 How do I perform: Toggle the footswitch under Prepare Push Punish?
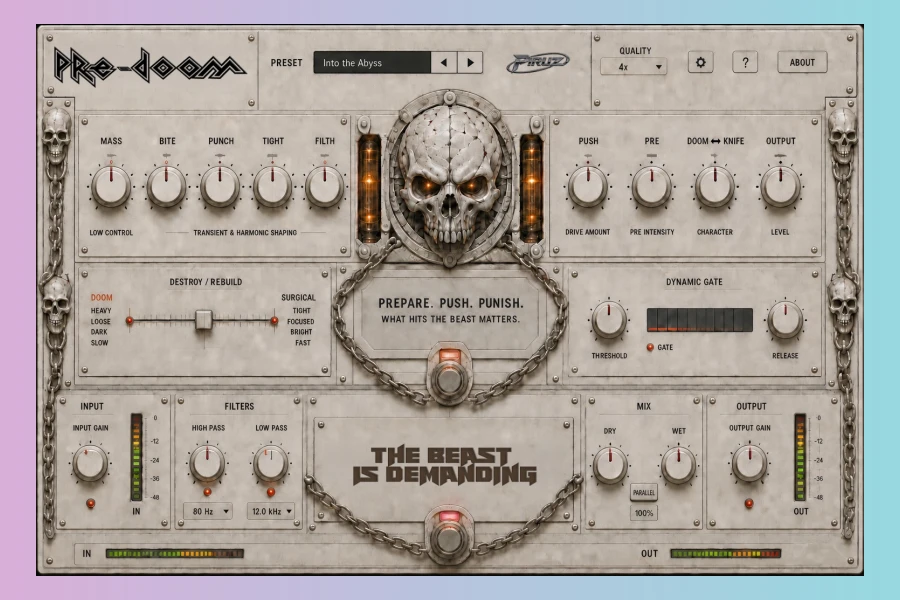coord(449,379)
